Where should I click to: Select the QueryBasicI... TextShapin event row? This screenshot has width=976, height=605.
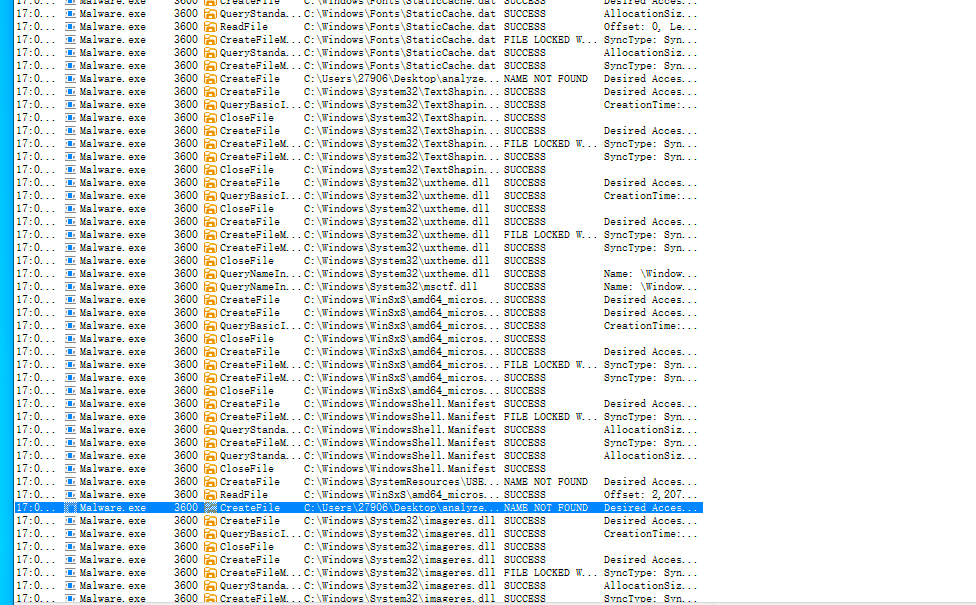click(359, 105)
